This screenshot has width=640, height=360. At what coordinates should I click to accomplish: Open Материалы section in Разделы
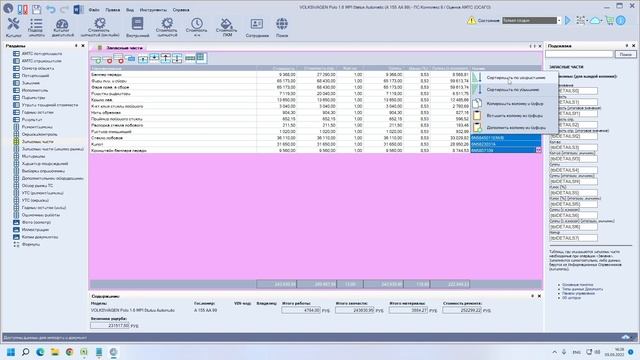(x=33, y=156)
